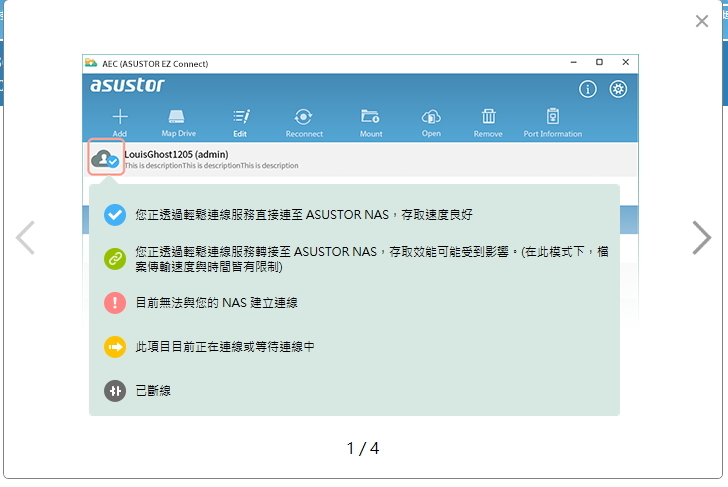728x487 pixels.
Task: Select the Mount toolbar icon
Action: [x=370, y=116]
